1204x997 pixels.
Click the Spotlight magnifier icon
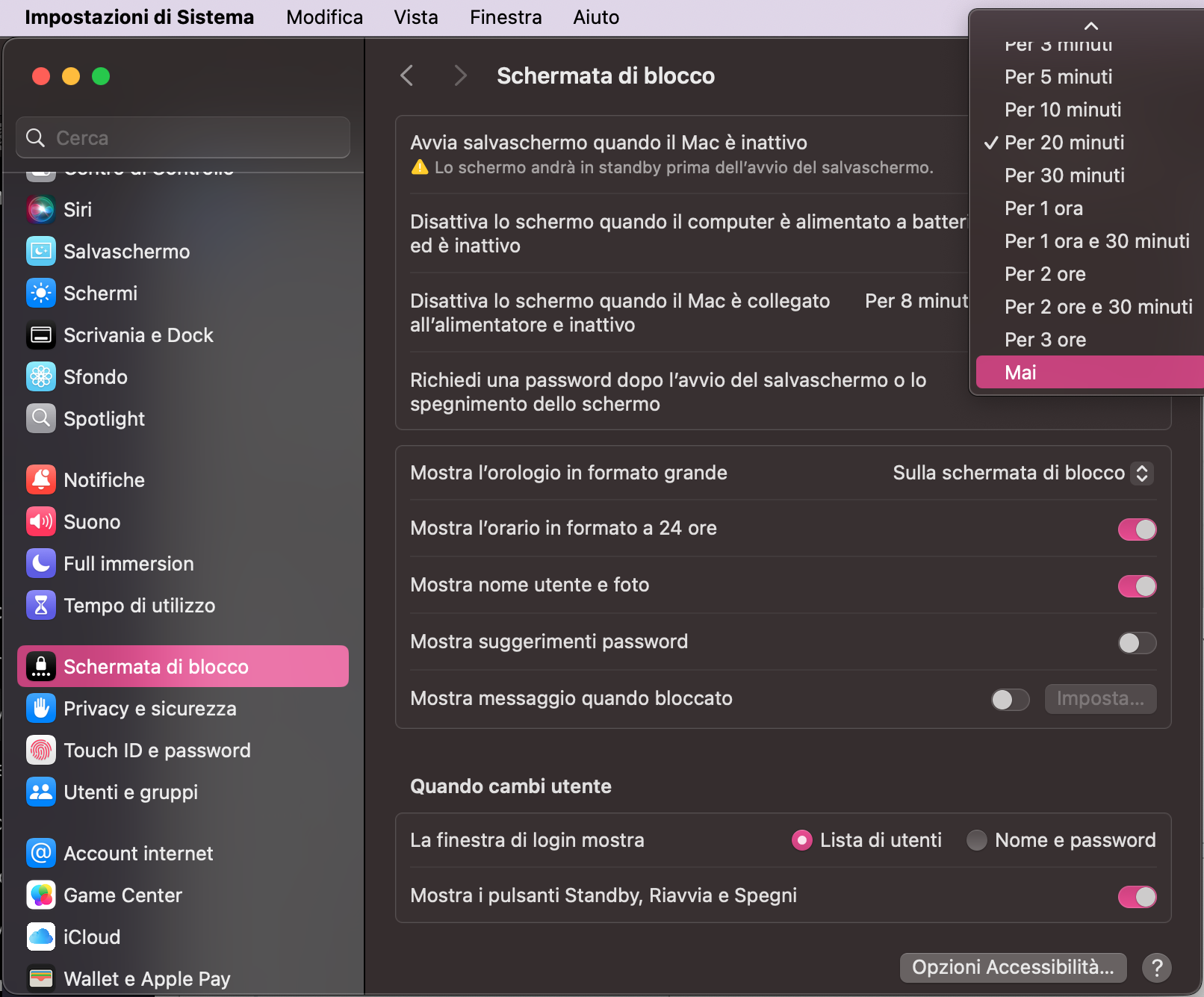tap(41, 419)
